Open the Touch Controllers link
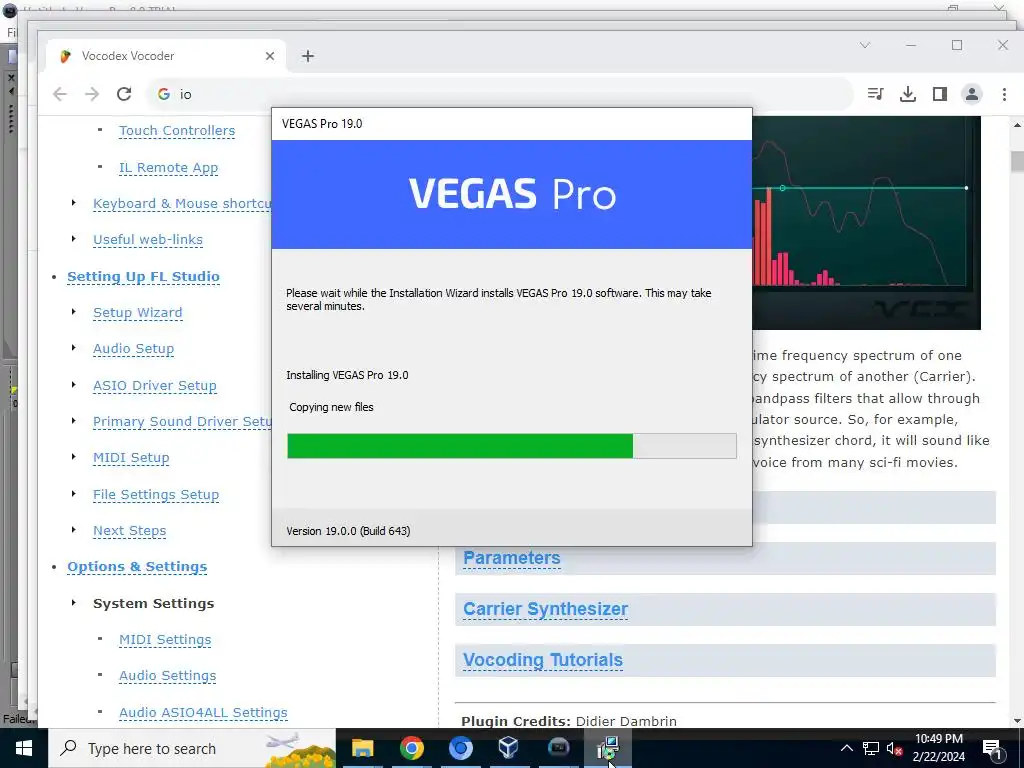This screenshot has width=1024, height=768. click(177, 131)
